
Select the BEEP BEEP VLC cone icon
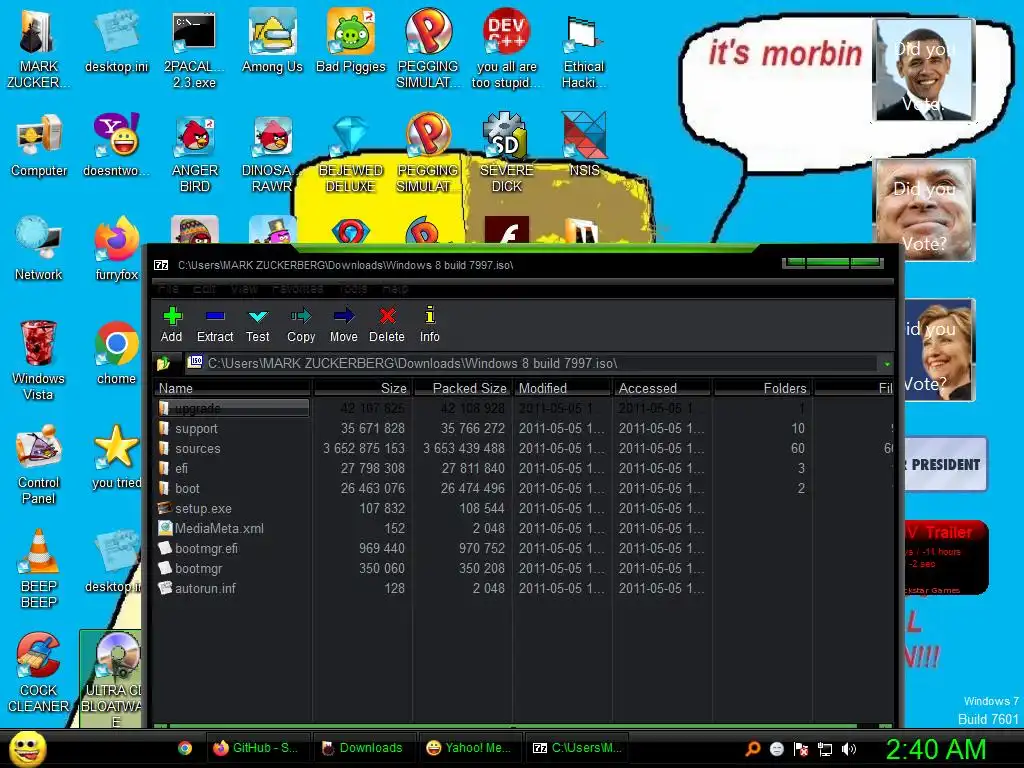(39, 568)
